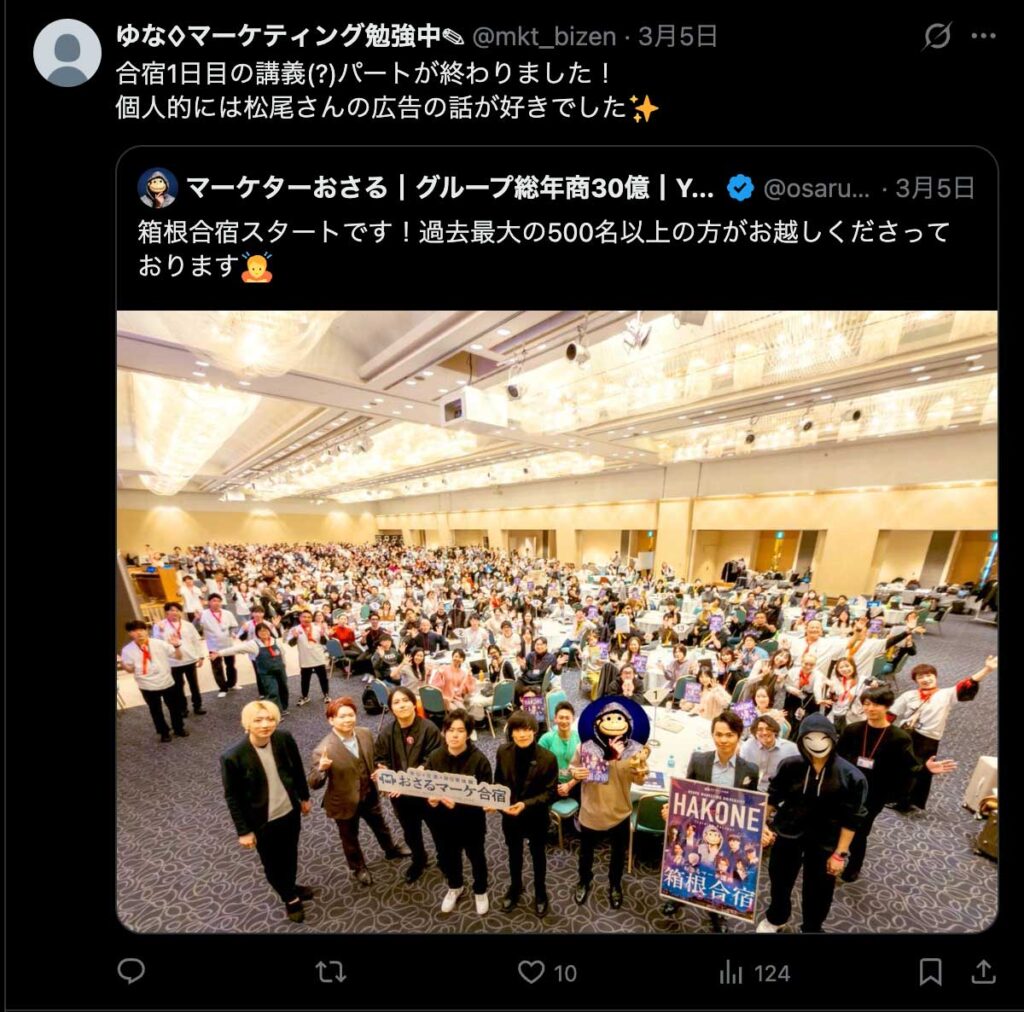
Task: Click the repost arrows icon
Action: [x=331, y=972]
